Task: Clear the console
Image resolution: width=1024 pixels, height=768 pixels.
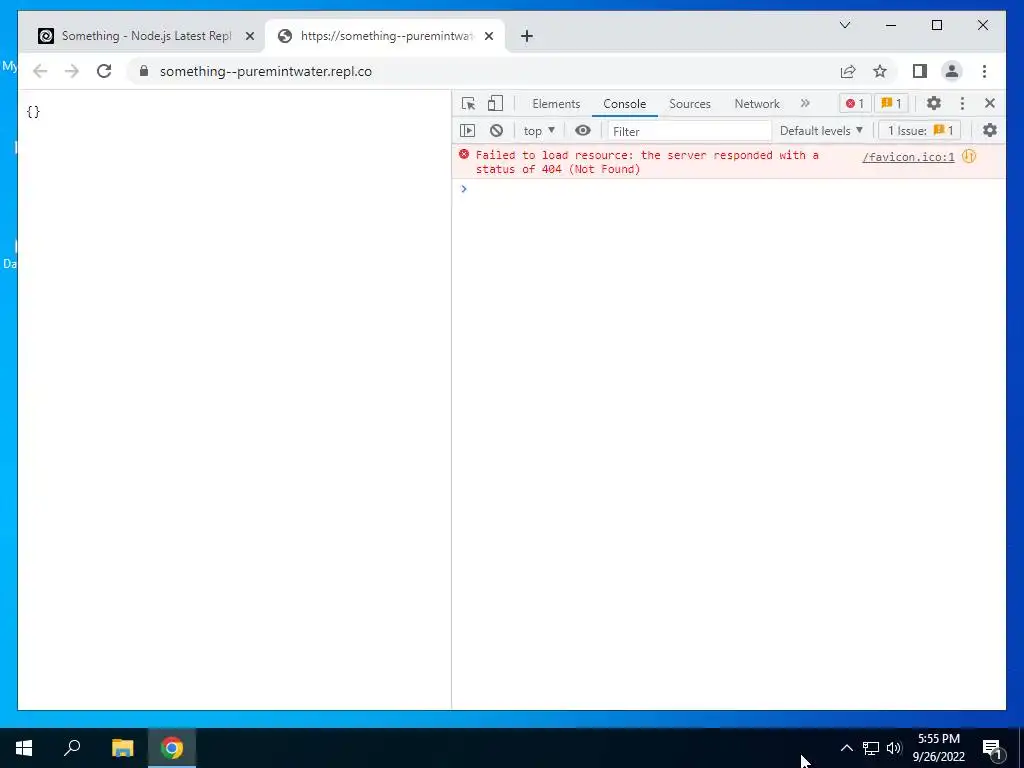Action: [x=496, y=131]
